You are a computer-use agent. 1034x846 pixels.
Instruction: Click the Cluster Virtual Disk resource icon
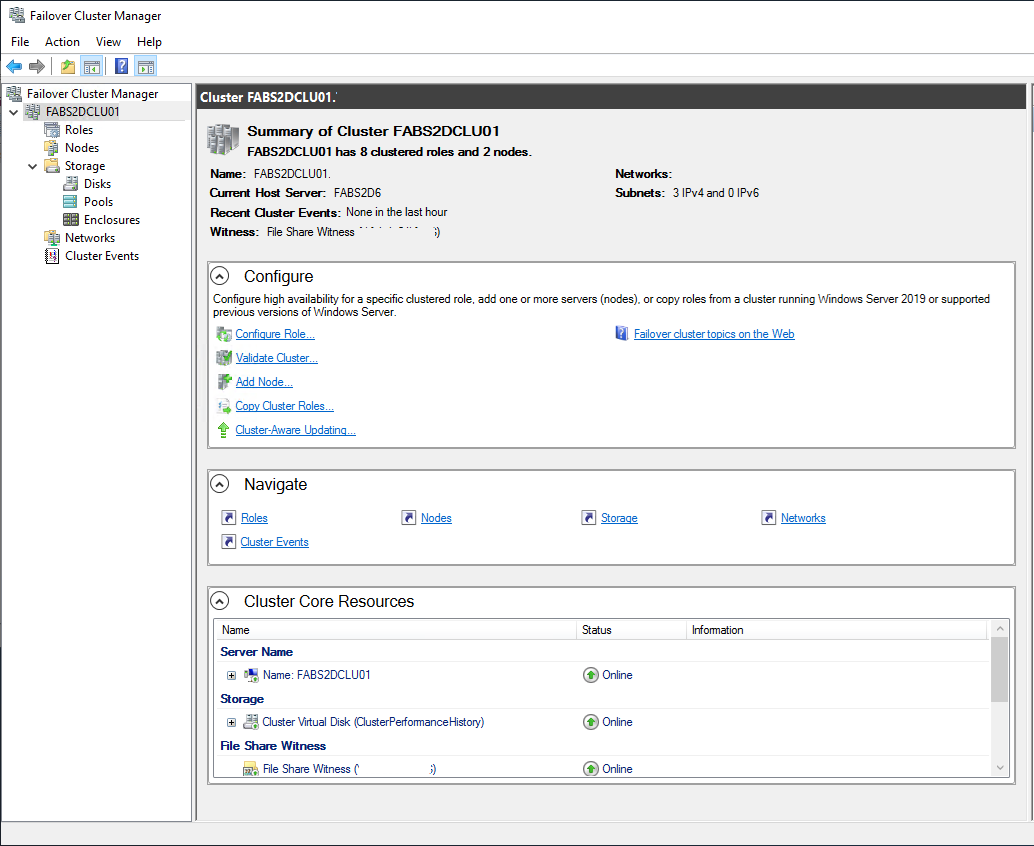[x=251, y=722]
